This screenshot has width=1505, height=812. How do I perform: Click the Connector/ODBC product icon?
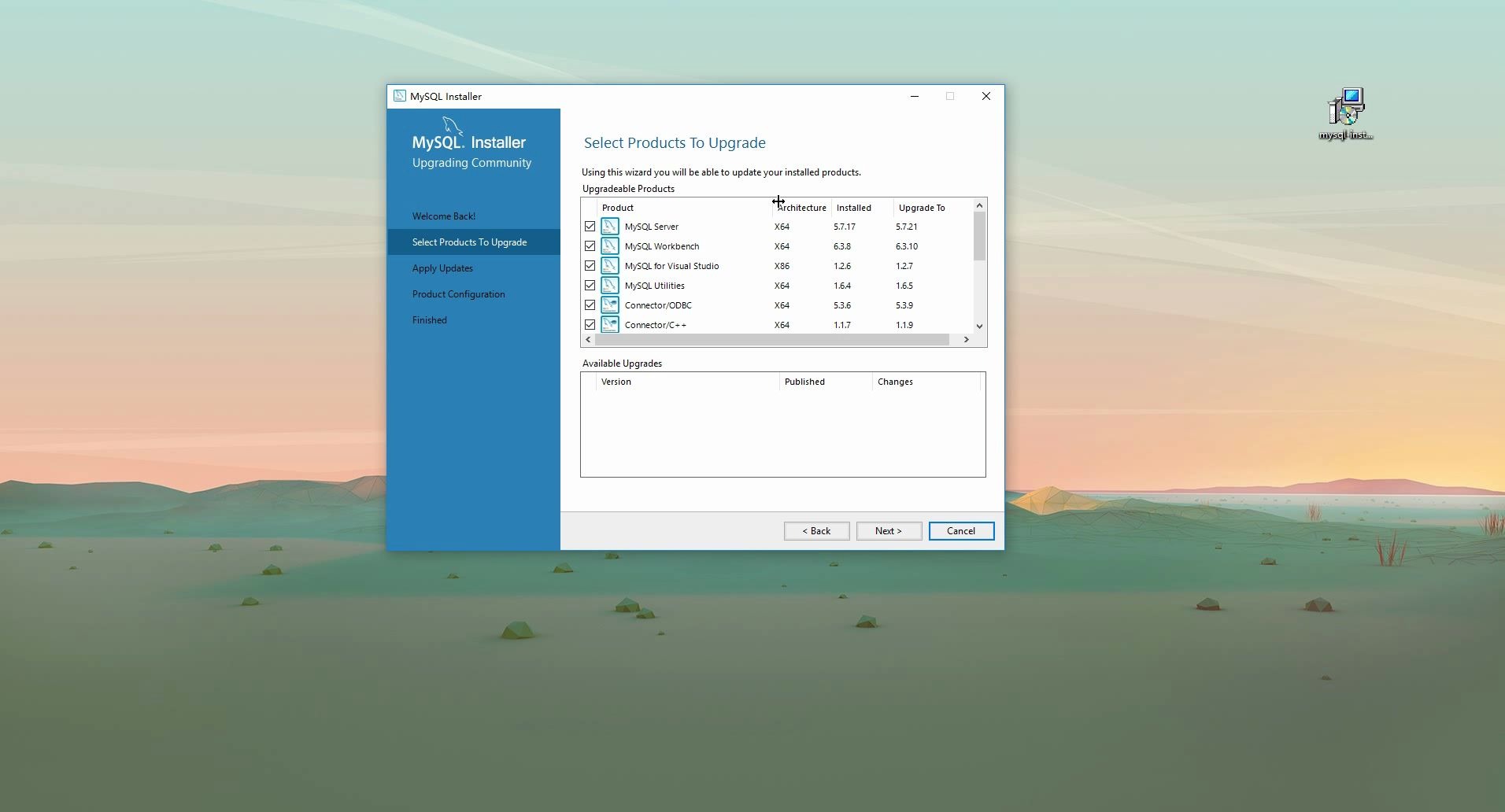(x=610, y=305)
